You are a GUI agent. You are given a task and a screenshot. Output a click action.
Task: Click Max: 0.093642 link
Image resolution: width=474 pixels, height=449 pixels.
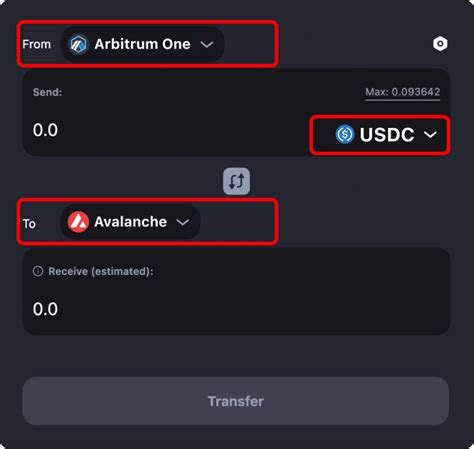point(403,92)
